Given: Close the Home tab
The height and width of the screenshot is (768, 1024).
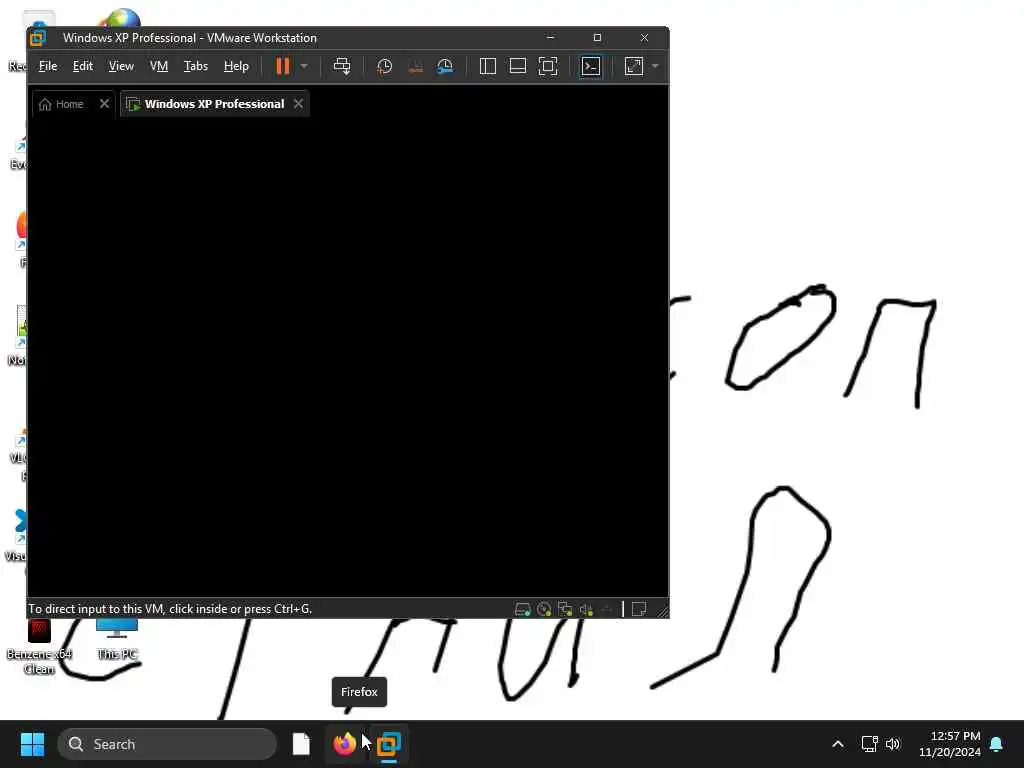Looking at the screenshot, I should tap(104, 103).
